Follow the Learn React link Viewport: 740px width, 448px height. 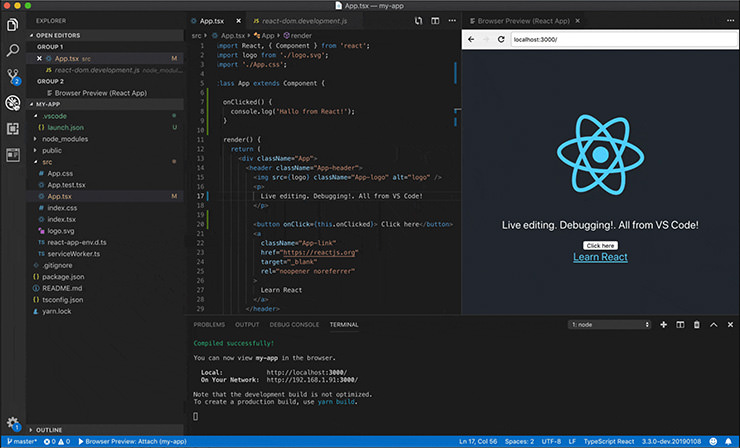coord(600,258)
